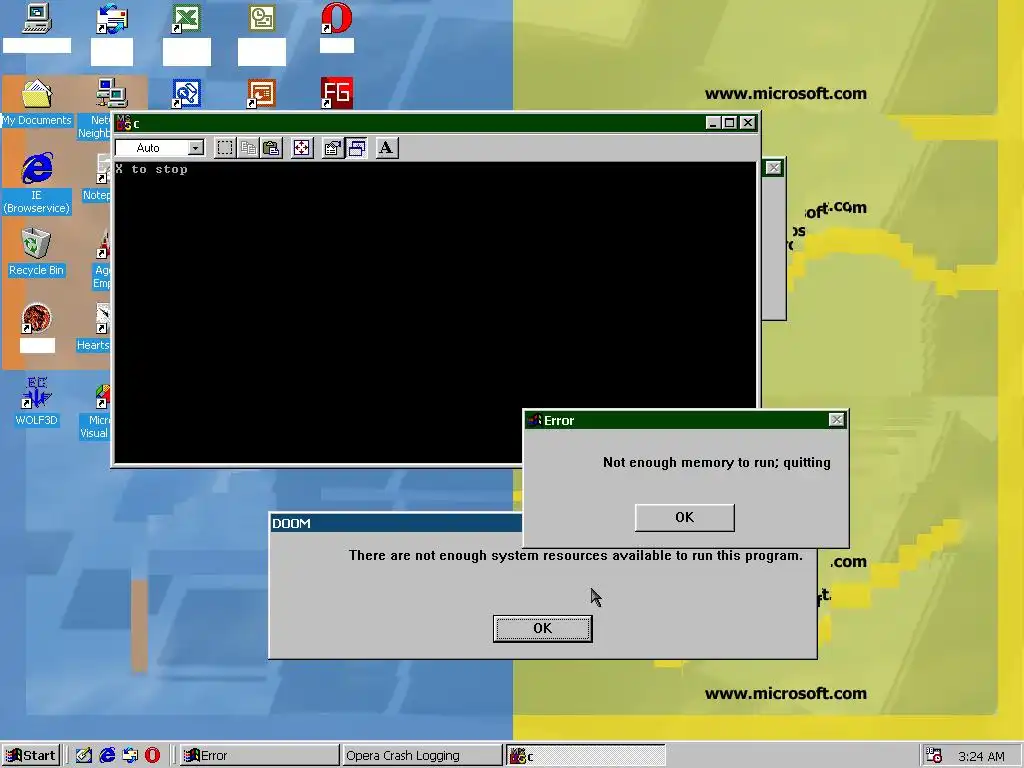Launch the round red game shortcut icon
The image size is (1024, 768).
point(37,319)
